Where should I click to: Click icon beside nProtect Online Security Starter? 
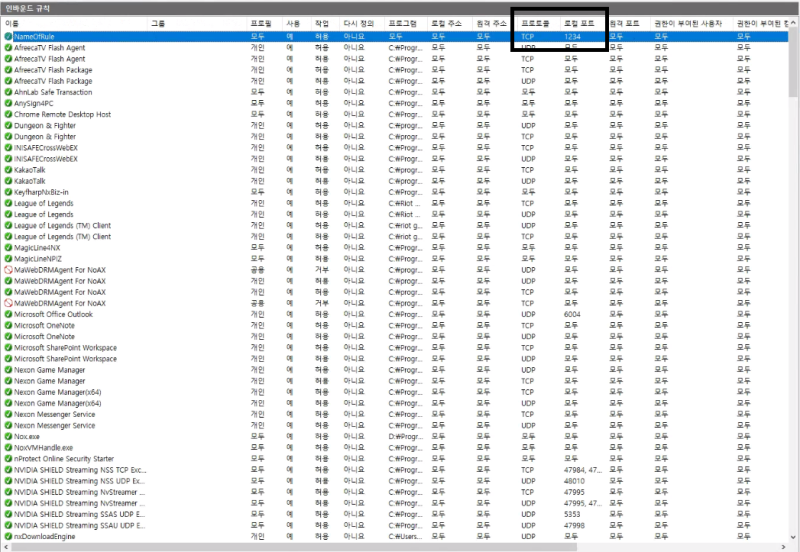[8, 459]
